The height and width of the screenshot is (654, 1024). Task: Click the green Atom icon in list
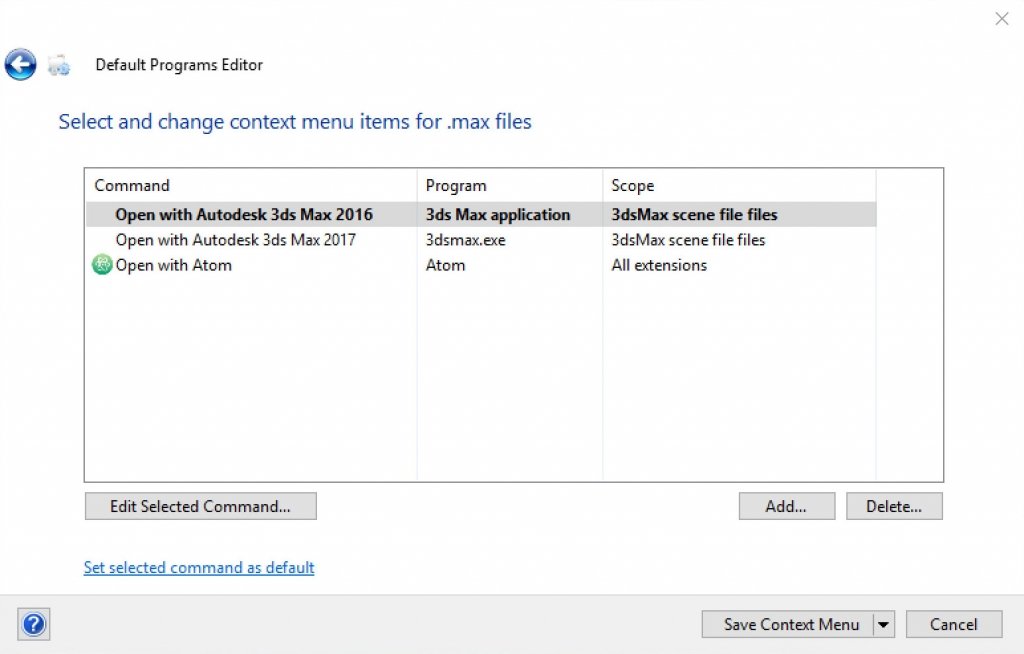102,265
